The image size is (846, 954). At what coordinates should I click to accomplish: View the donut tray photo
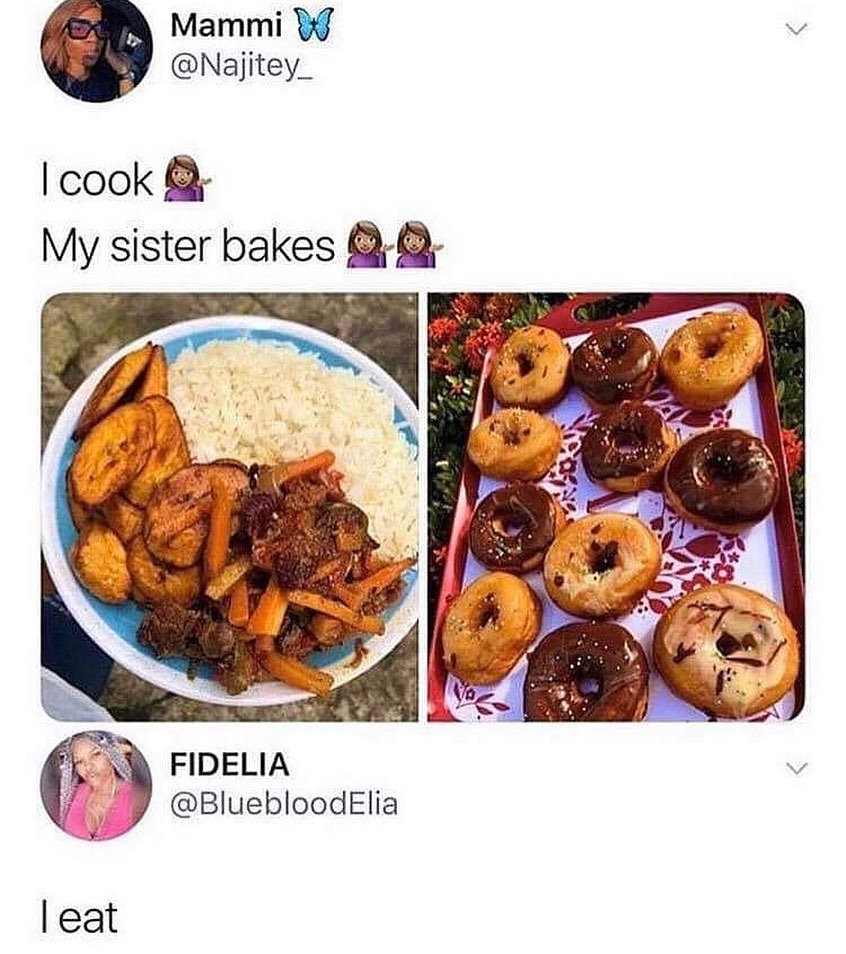616,507
